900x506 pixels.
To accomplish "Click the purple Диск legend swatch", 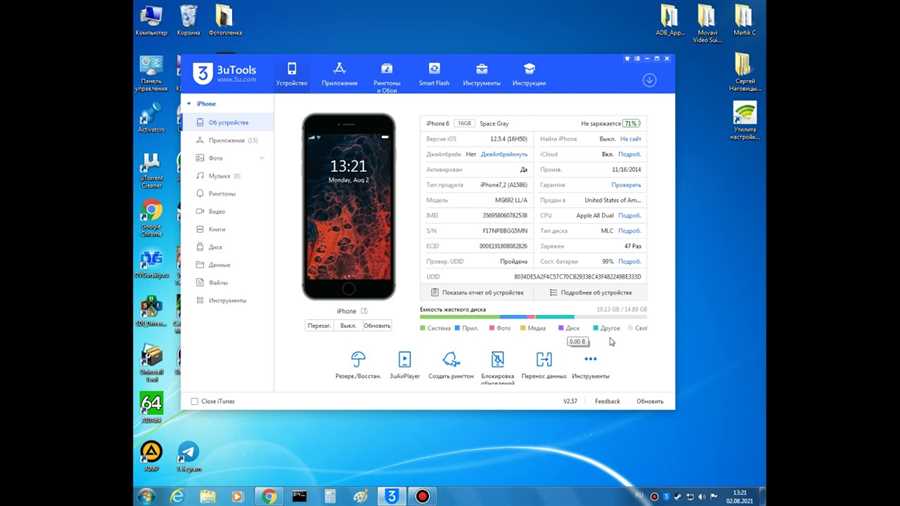I will (561, 328).
